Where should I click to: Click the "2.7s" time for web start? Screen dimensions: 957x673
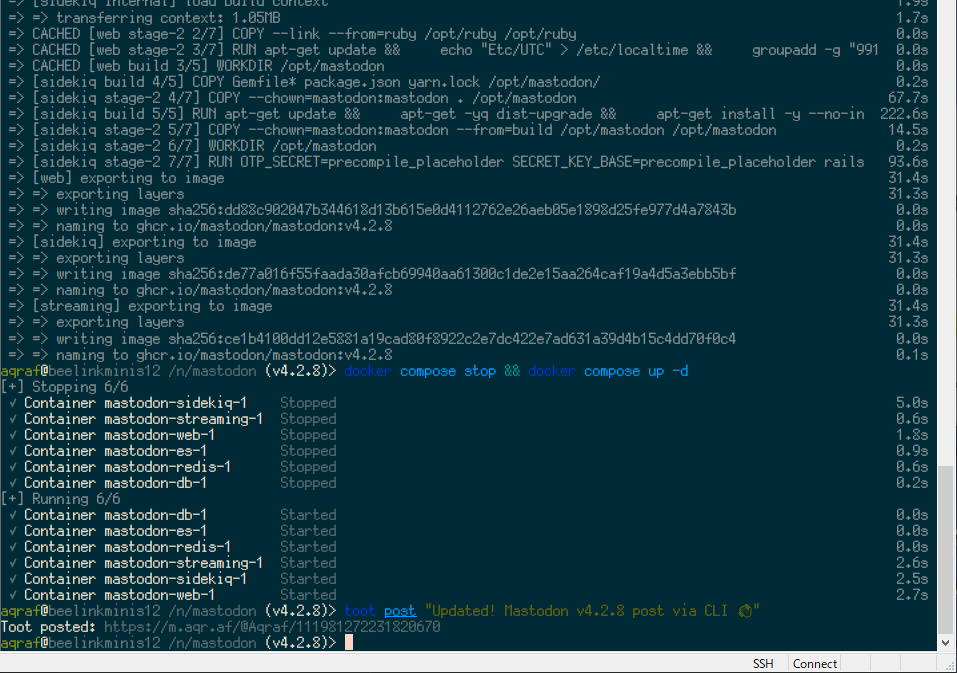point(912,594)
